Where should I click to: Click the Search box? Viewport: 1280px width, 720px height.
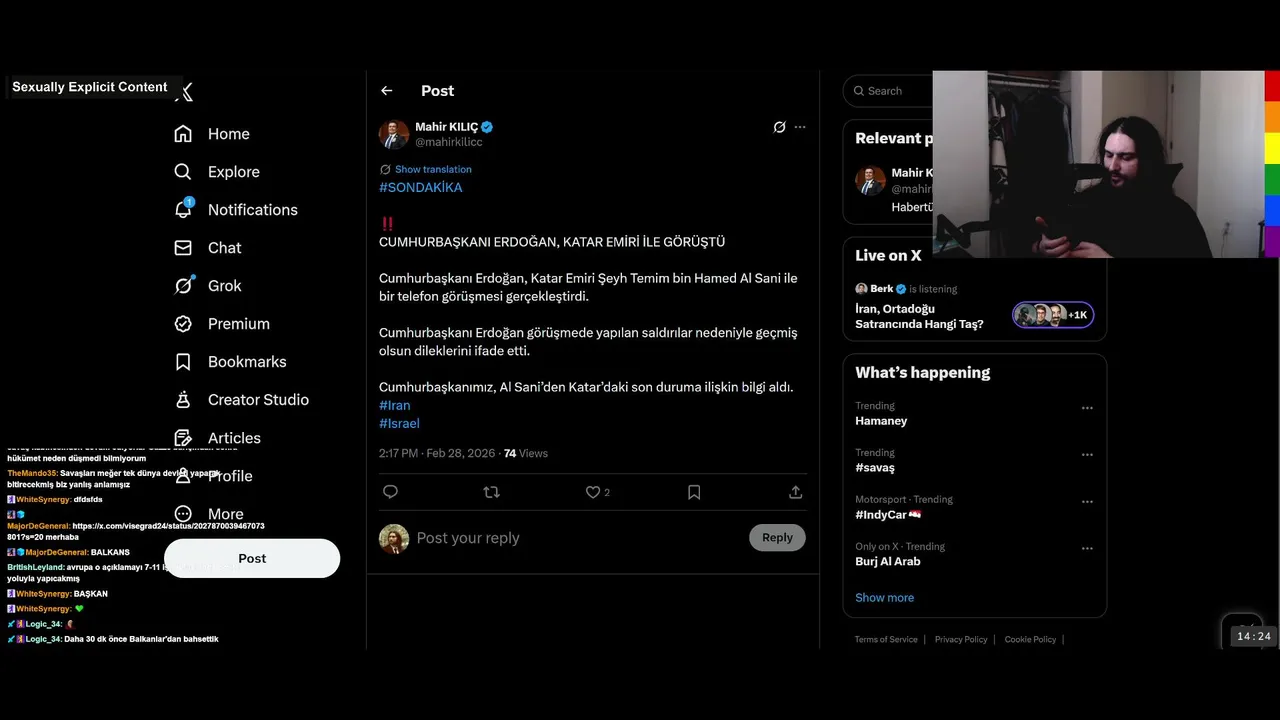888,91
